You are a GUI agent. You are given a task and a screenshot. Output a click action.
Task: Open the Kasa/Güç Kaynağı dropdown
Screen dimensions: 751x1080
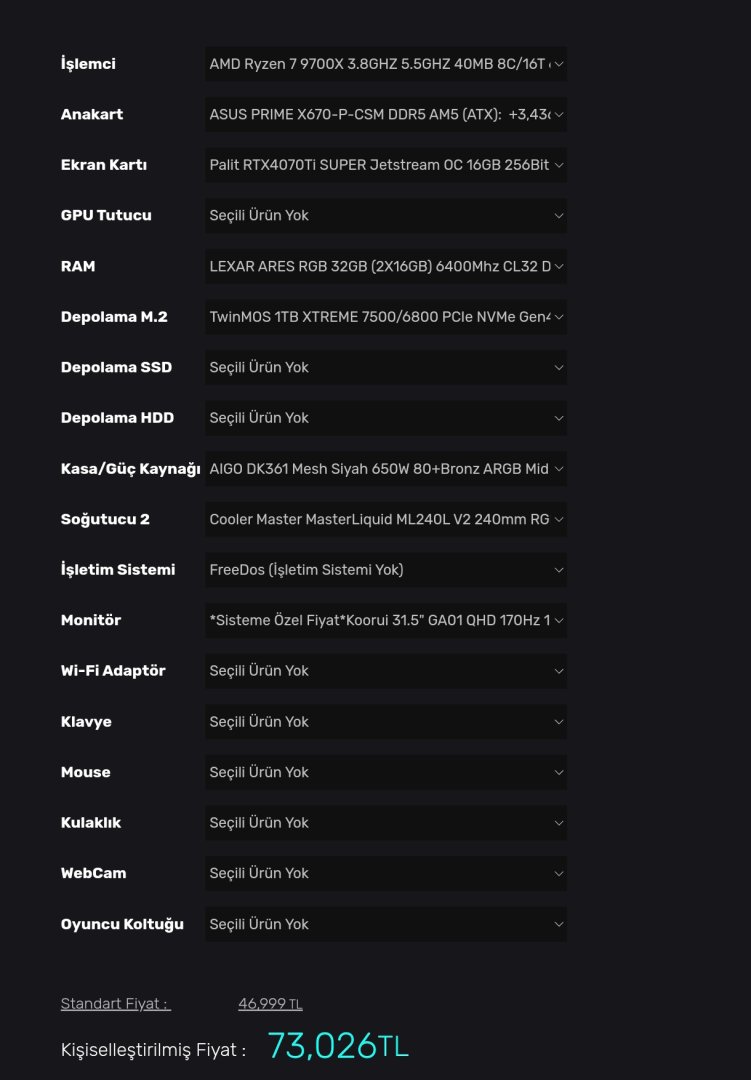pos(385,469)
